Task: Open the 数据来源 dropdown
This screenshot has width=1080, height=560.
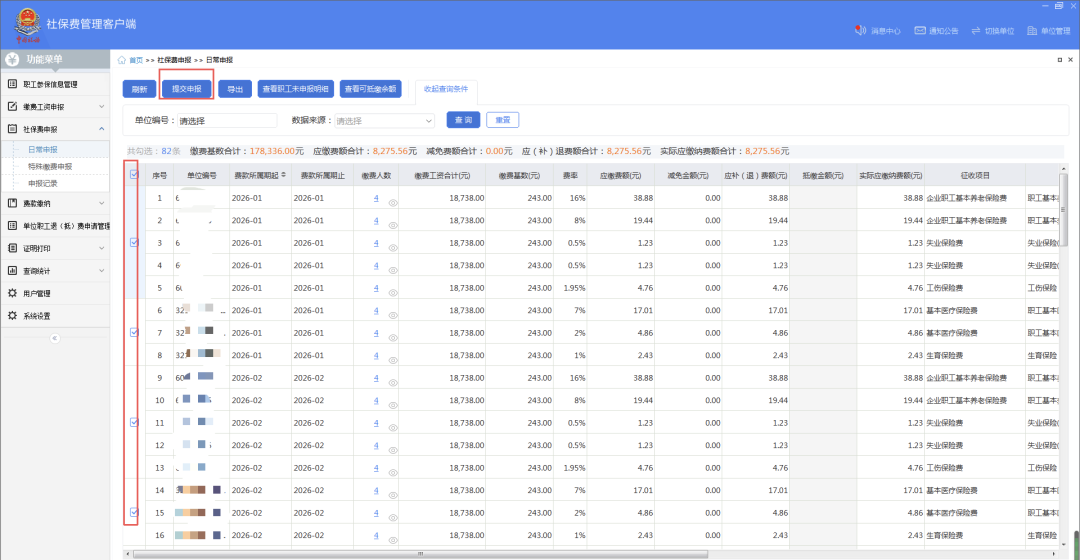Action: (384, 121)
